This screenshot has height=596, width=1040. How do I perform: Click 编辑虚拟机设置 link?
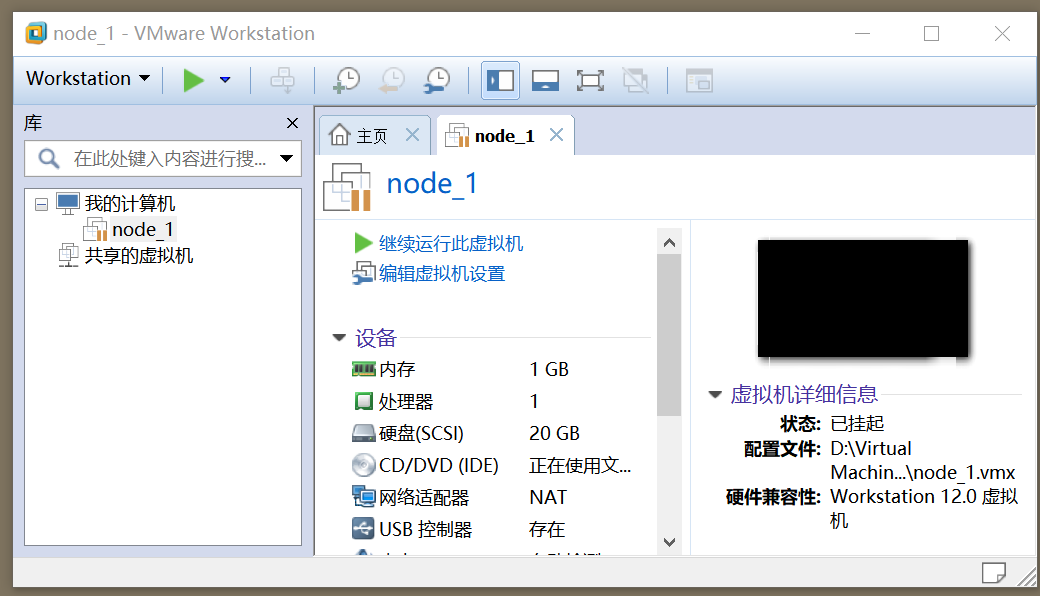pos(442,274)
